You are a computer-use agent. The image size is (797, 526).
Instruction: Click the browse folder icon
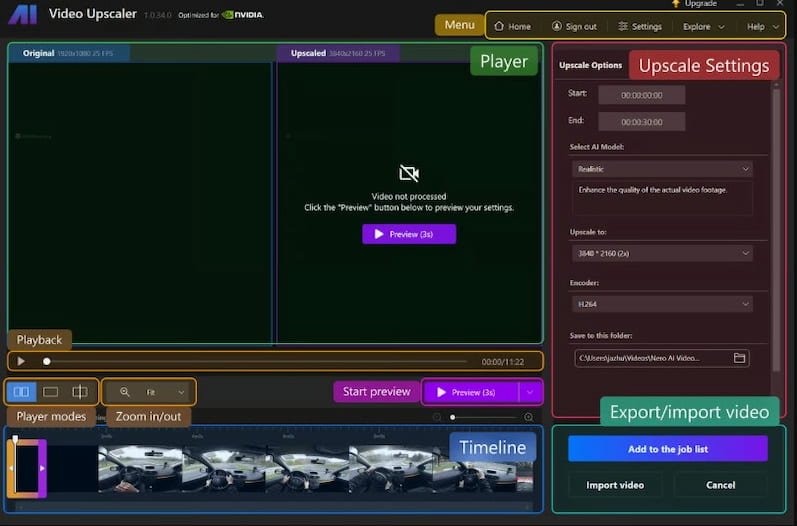[739, 358]
